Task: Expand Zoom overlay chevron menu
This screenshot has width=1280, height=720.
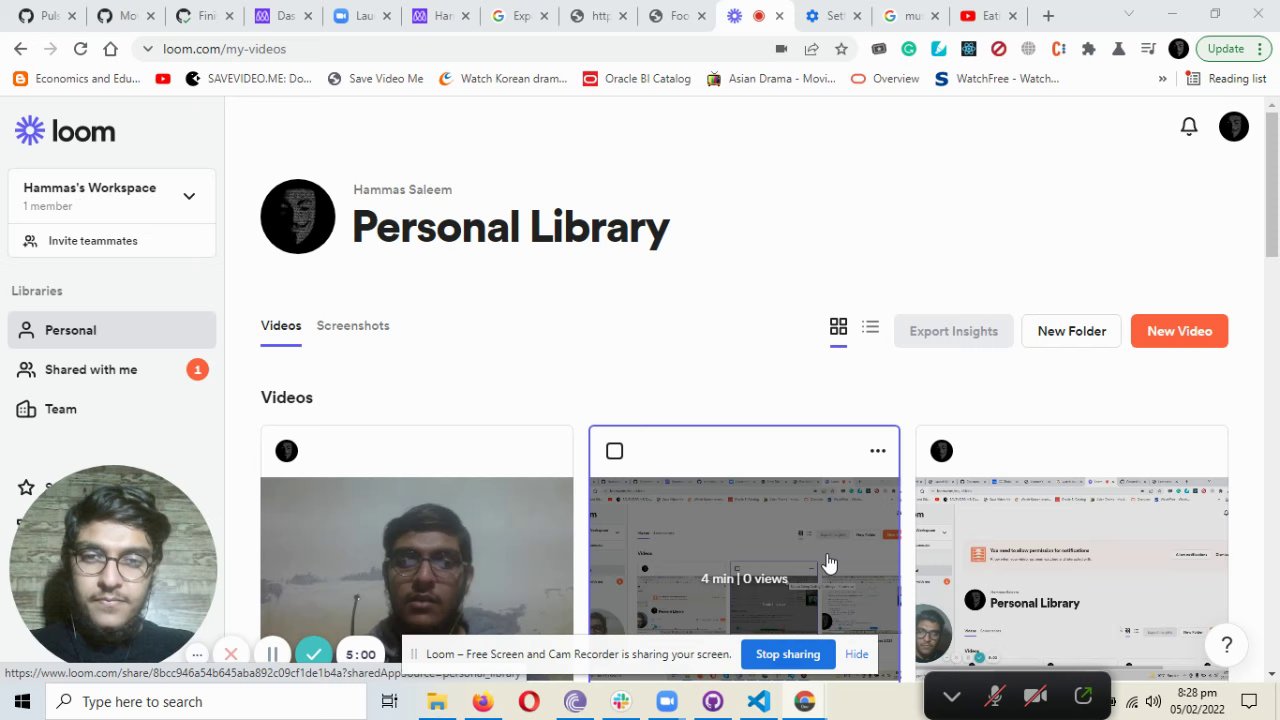Action: point(951,696)
